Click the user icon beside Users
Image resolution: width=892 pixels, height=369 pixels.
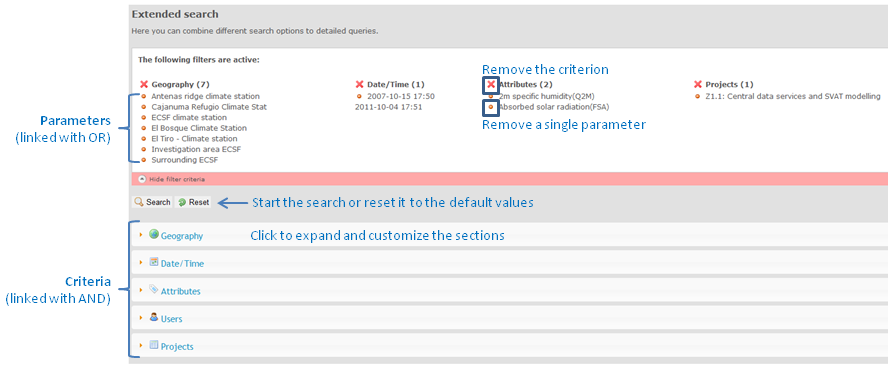coord(154,317)
